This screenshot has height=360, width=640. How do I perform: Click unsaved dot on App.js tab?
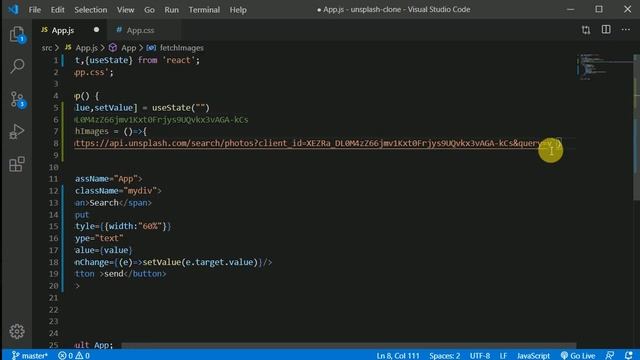pos(96,30)
